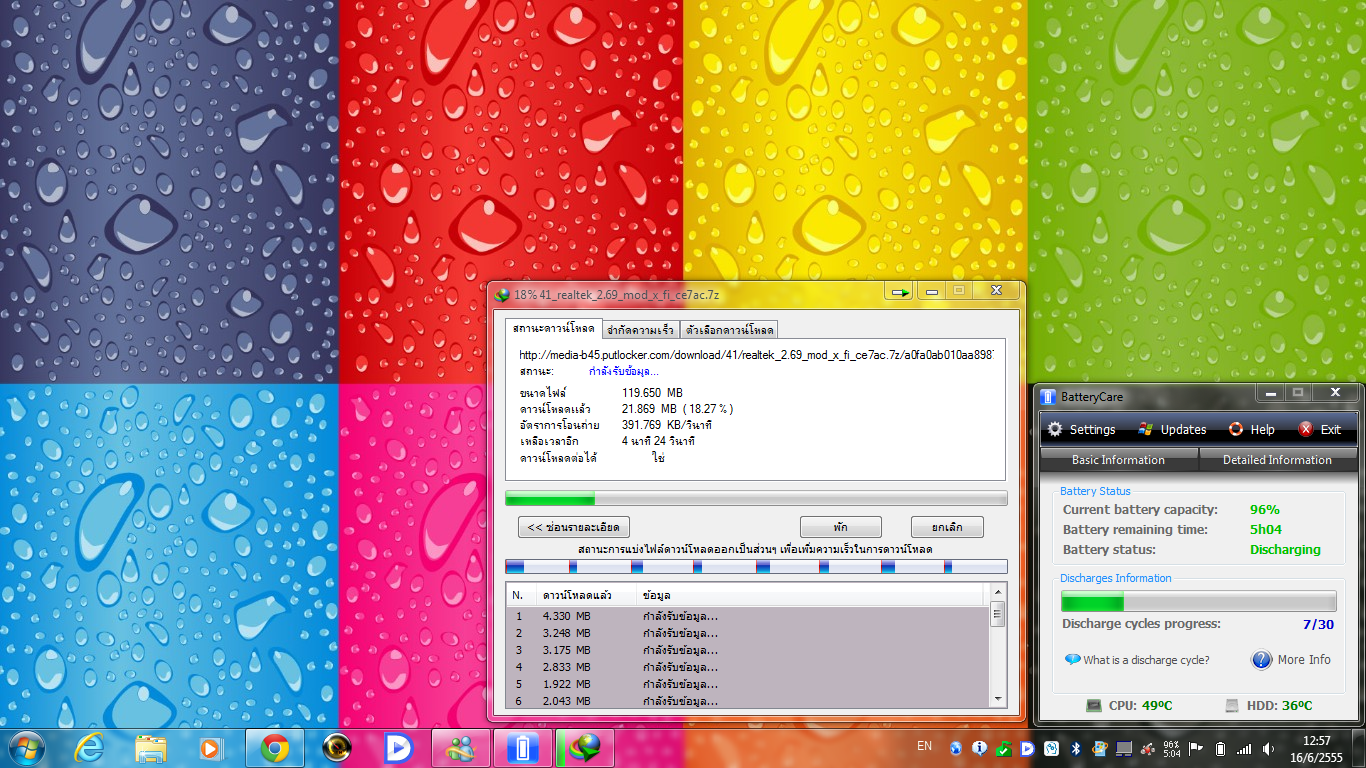1366x768 pixels.
Task: Open BatteryCare Help menu
Action: click(1252, 429)
